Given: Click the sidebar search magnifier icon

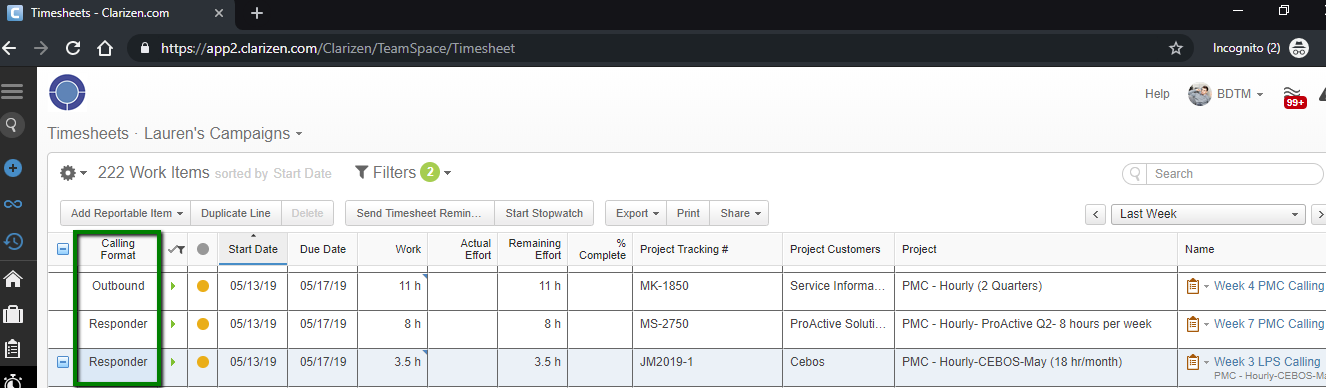Looking at the screenshot, I should pos(12,125).
